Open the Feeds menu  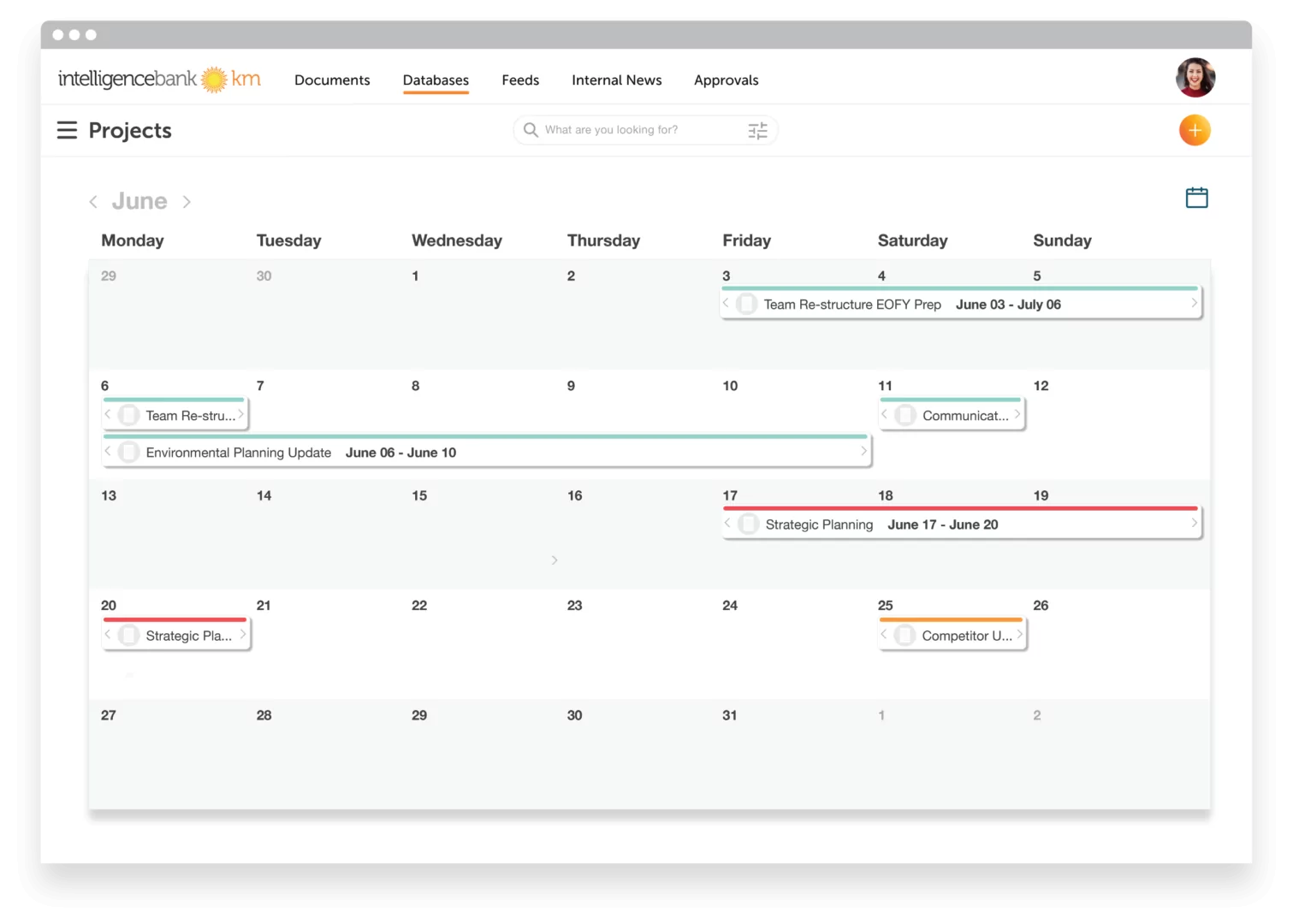pos(520,80)
